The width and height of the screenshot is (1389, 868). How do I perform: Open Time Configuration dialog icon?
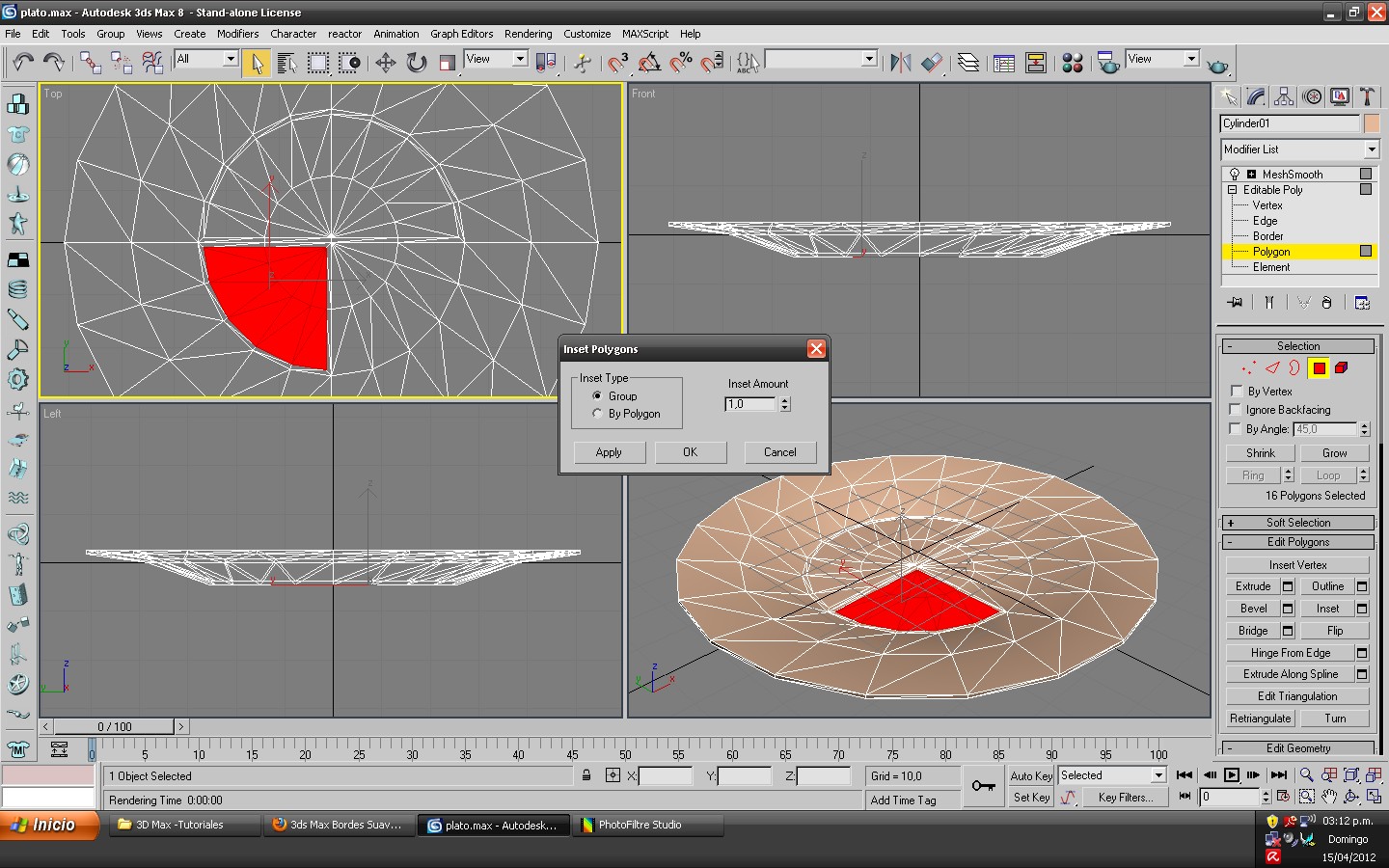pos(1283,797)
